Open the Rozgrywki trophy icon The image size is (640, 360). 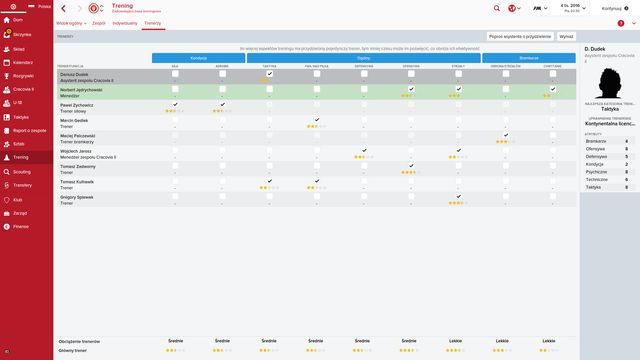pyautogui.click(x=7, y=76)
